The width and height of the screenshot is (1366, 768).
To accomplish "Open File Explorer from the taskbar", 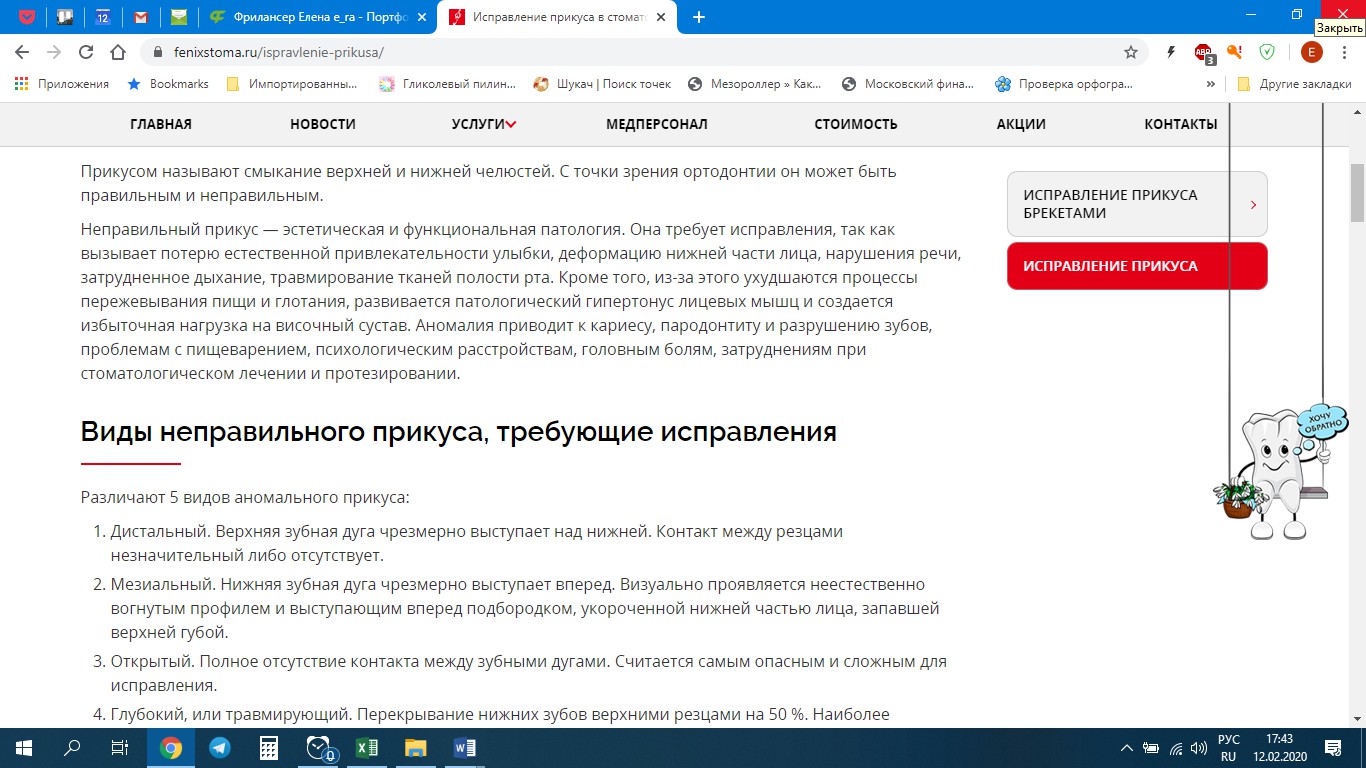I will 416,747.
